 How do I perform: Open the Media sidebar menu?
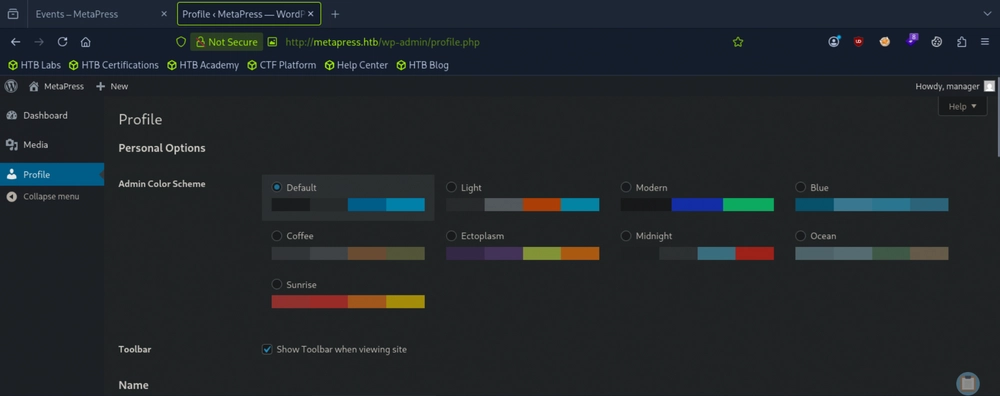(52, 145)
